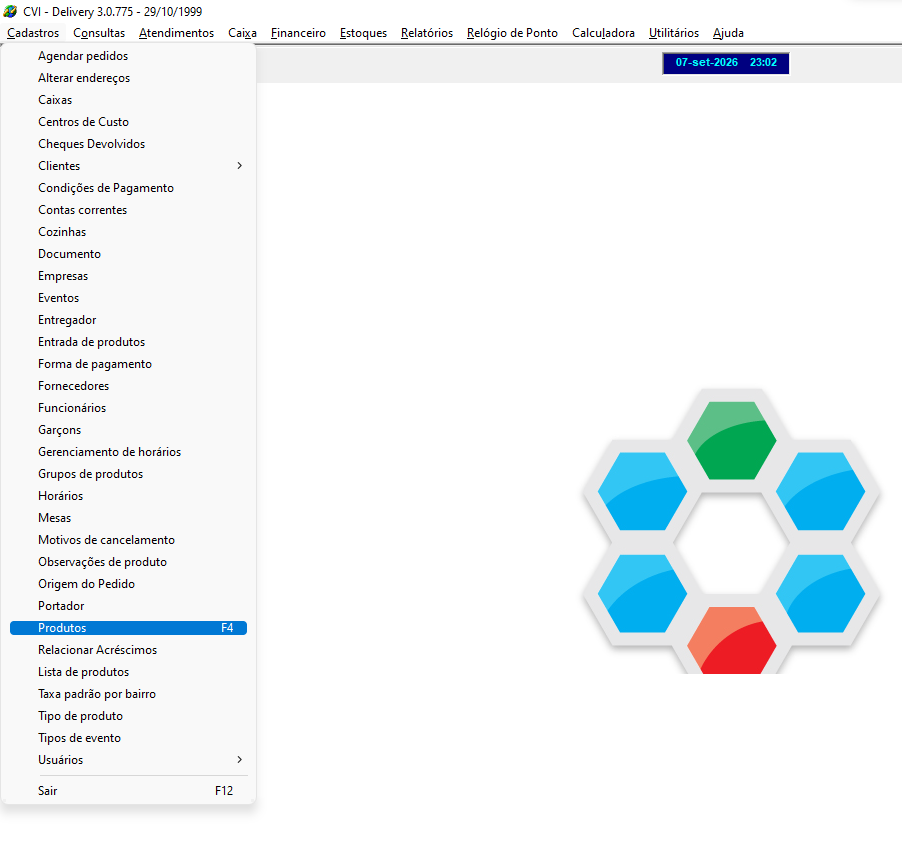902x868 pixels.
Task: Open the Consultas menu
Action: coord(99,33)
